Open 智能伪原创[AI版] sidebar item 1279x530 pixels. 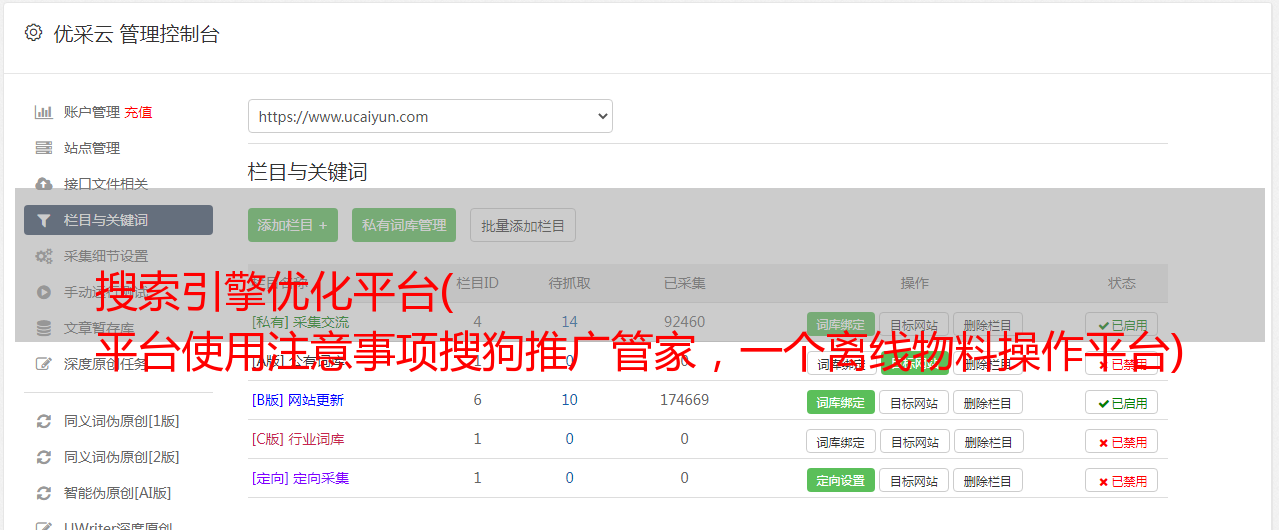point(118,493)
